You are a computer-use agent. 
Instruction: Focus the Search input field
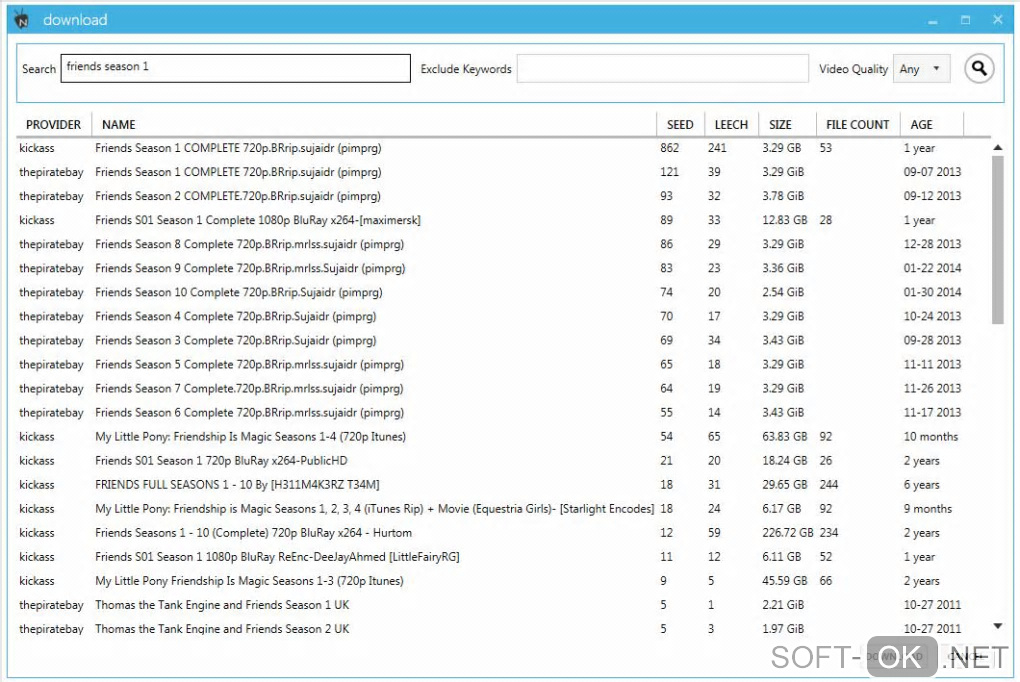tap(235, 68)
